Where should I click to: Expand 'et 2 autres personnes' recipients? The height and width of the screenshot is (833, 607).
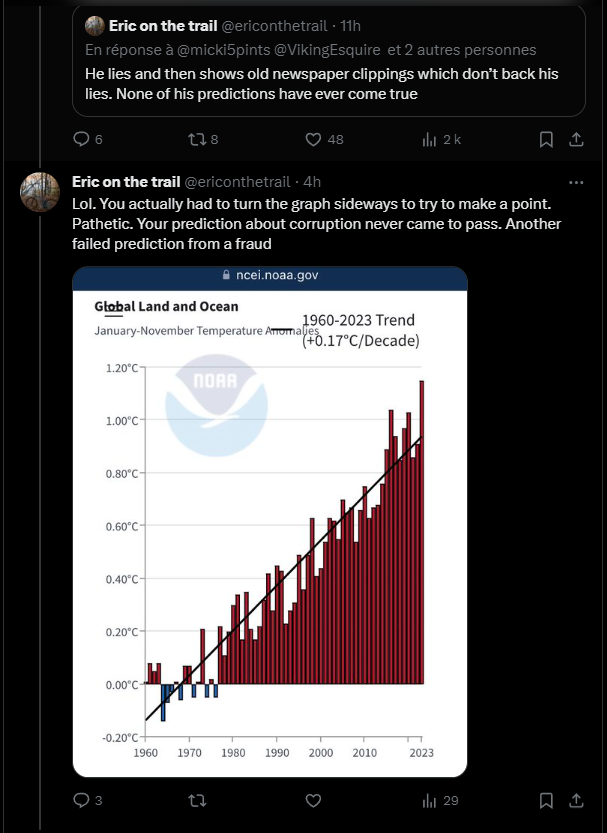[x=462, y=50]
